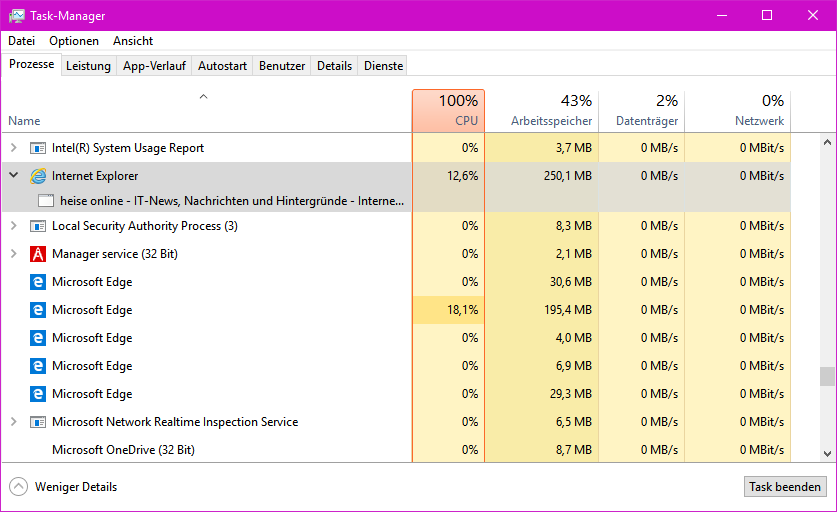837x512 pixels.
Task: Click the Internet Explorer process icon
Action: tap(38, 176)
